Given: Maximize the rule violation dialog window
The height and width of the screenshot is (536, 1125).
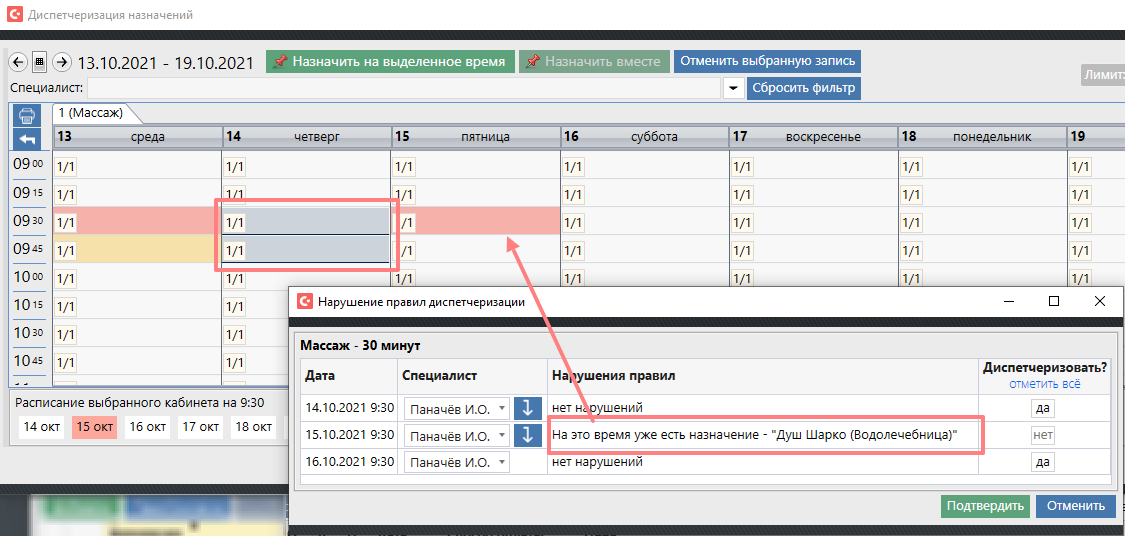Looking at the screenshot, I should (1054, 301).
